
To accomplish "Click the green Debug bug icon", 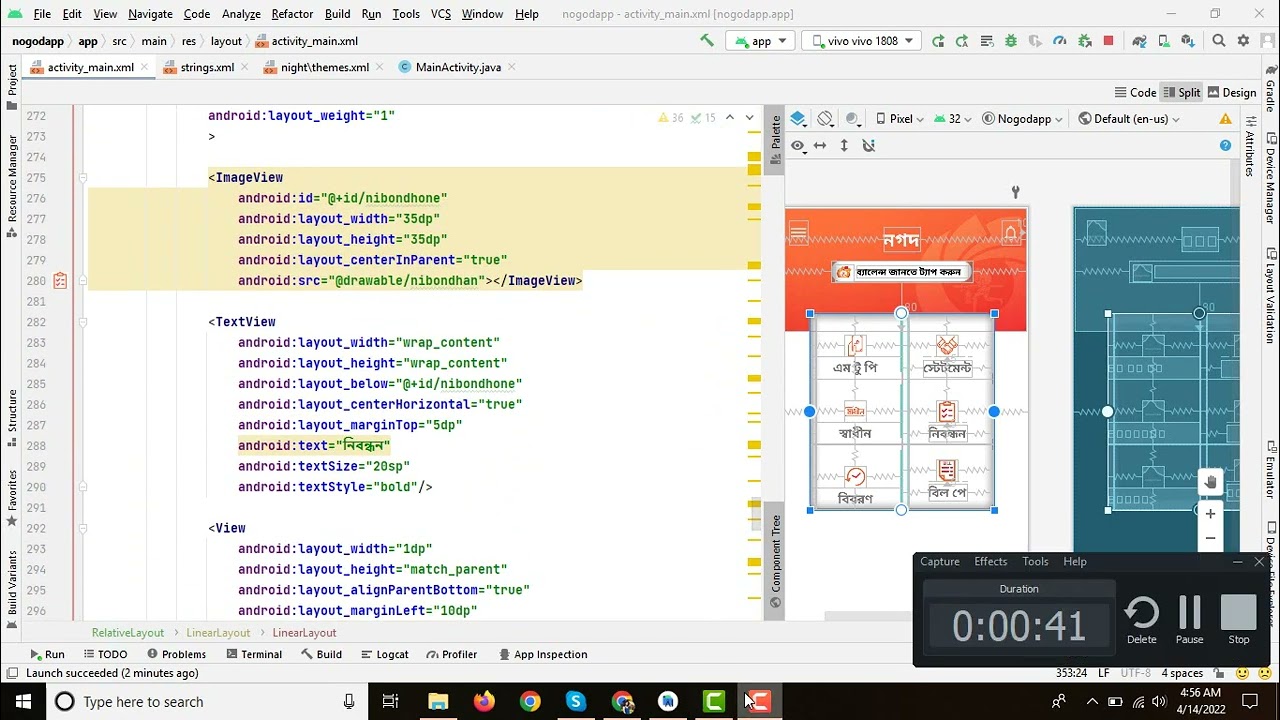I will (x=1011, y=41).
